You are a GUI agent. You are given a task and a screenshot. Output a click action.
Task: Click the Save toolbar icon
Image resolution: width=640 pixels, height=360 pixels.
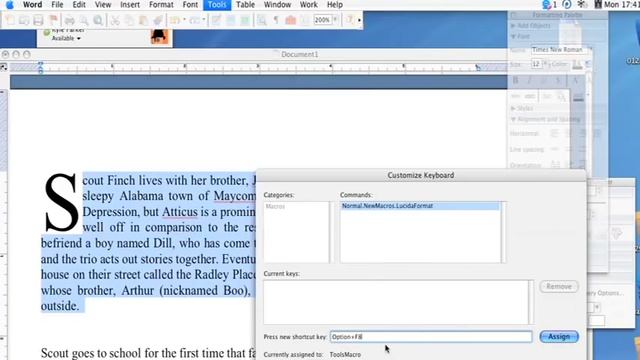coord(38,20)
